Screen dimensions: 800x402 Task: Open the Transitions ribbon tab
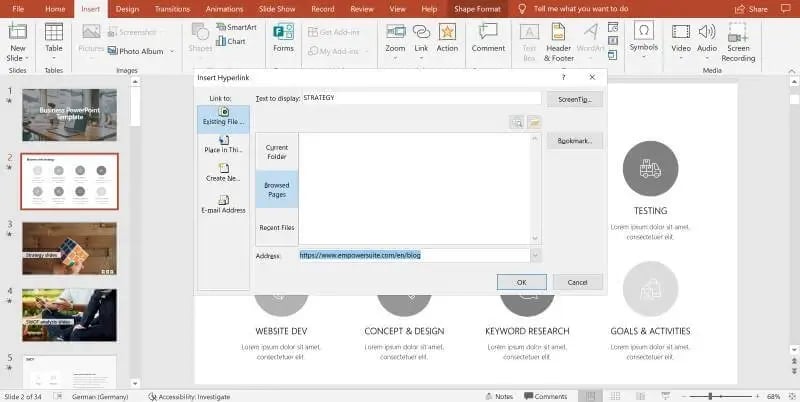pos(172,9)
